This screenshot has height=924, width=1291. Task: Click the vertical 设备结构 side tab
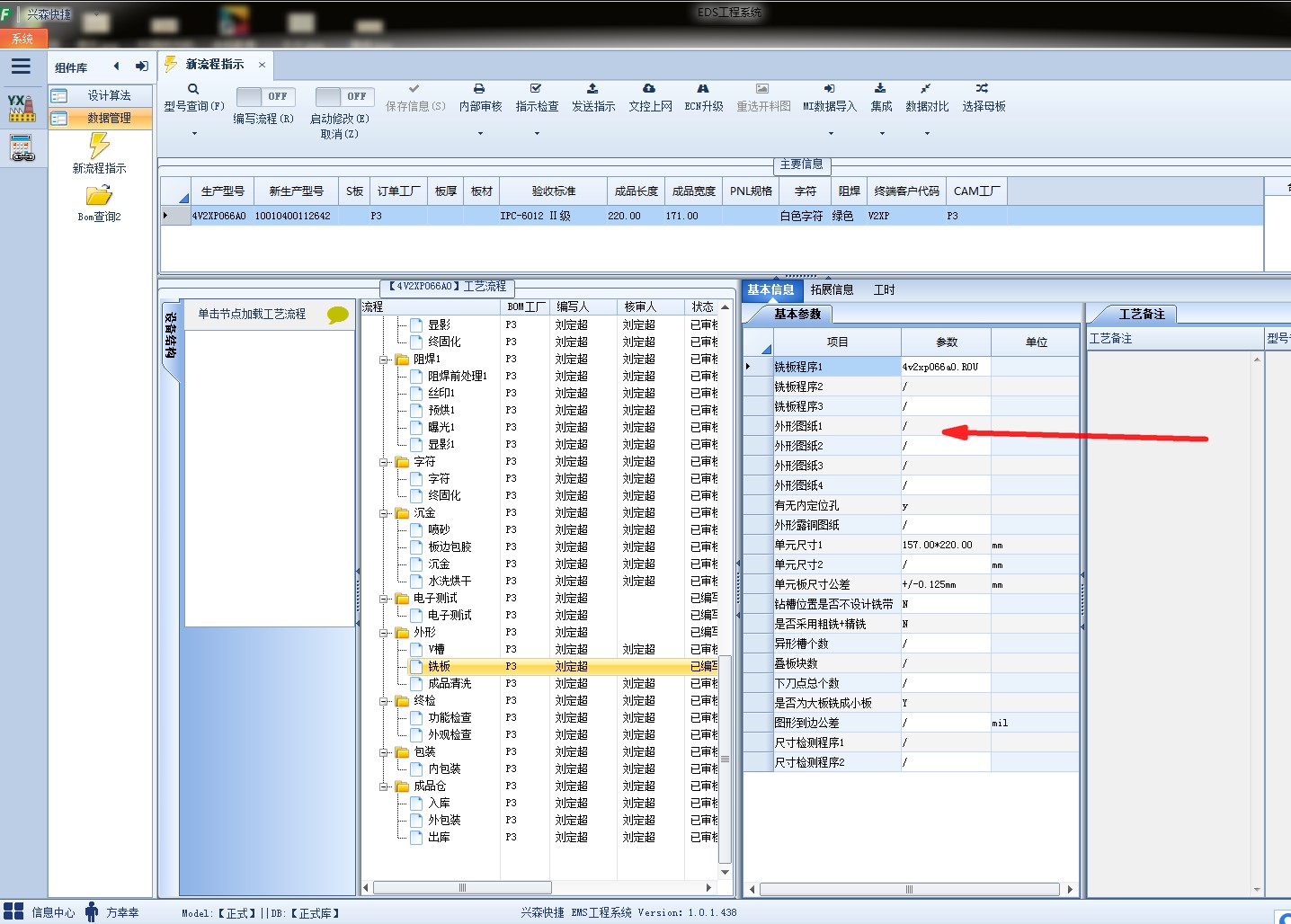coord(170,335)
